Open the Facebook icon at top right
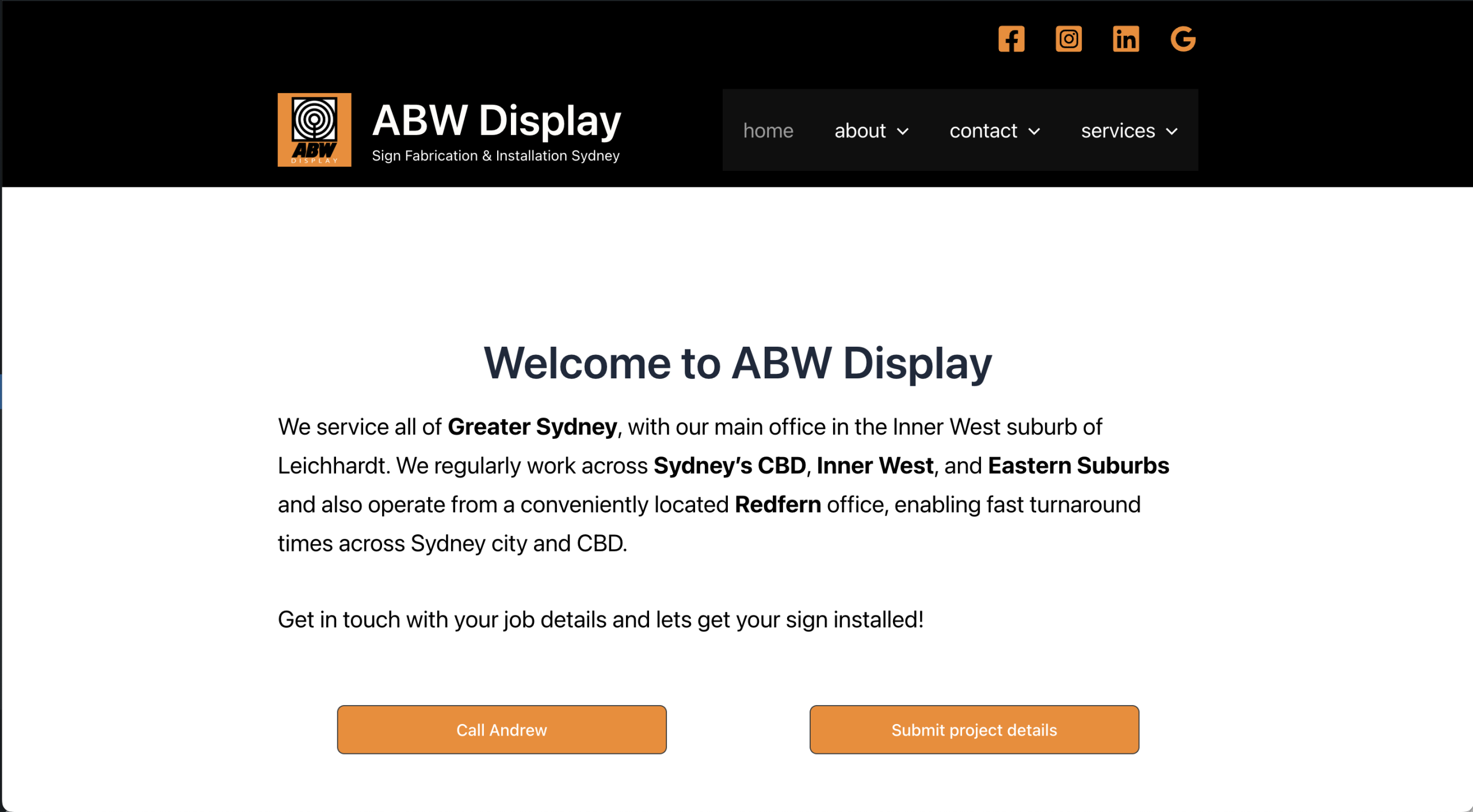 (1012, 39)
